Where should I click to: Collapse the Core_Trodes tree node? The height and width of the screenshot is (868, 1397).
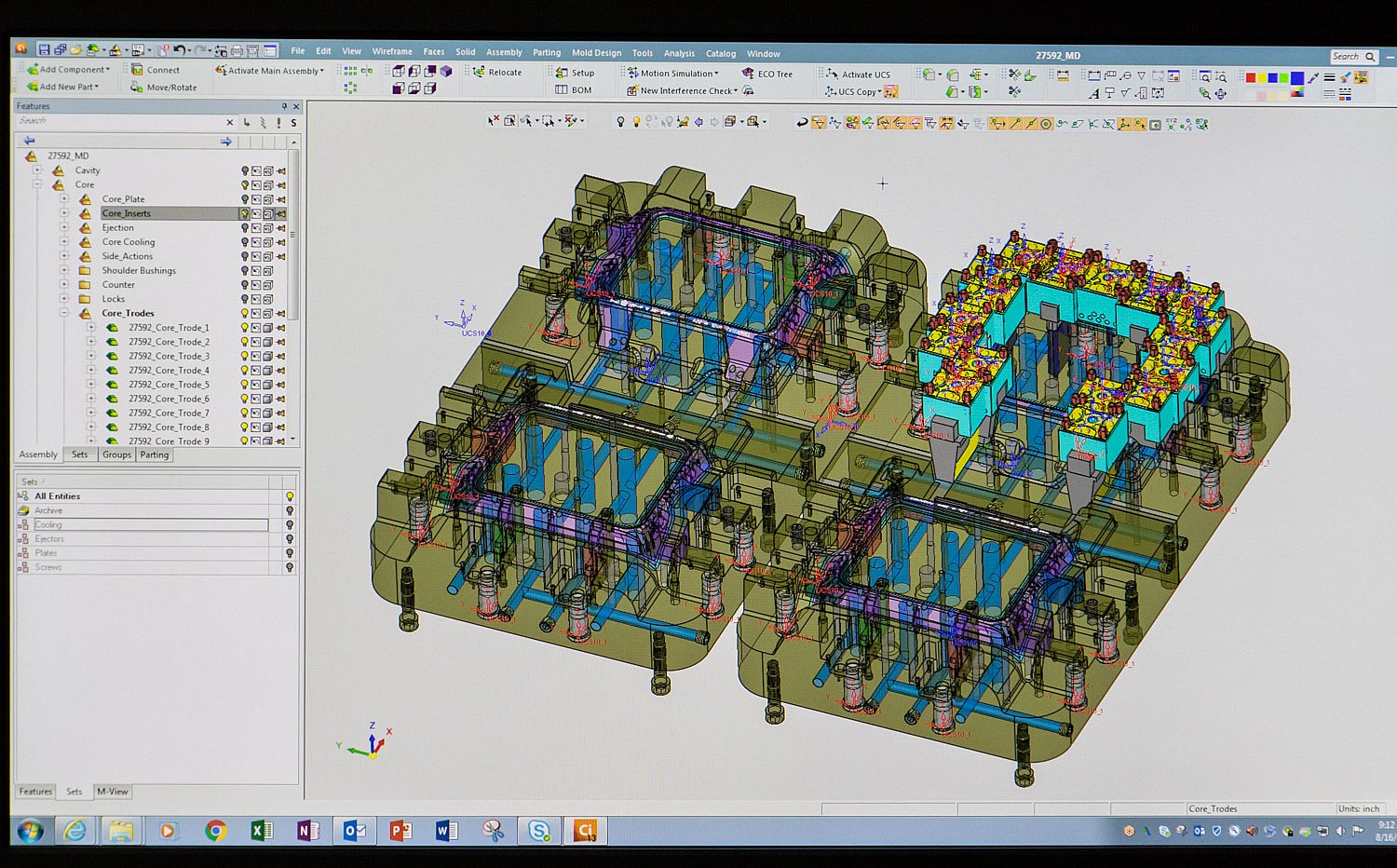click(x=64, y=313)
